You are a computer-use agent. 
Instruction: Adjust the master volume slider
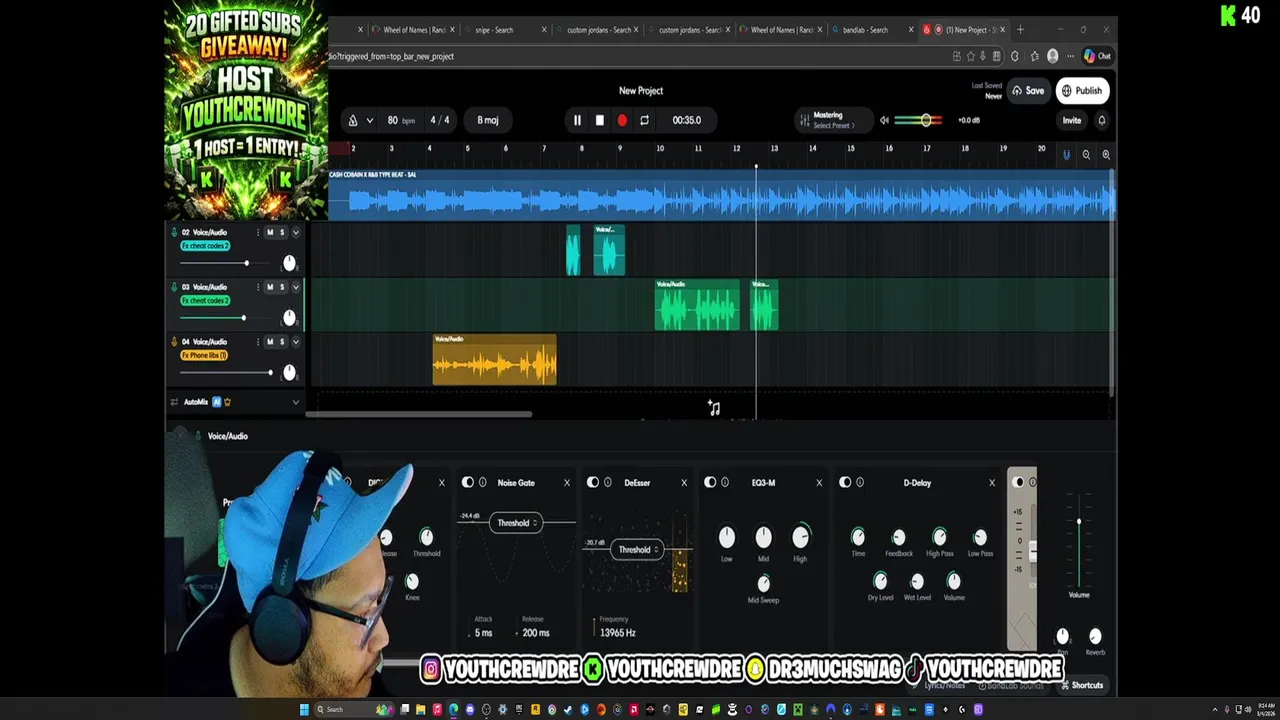pos(918,120)
